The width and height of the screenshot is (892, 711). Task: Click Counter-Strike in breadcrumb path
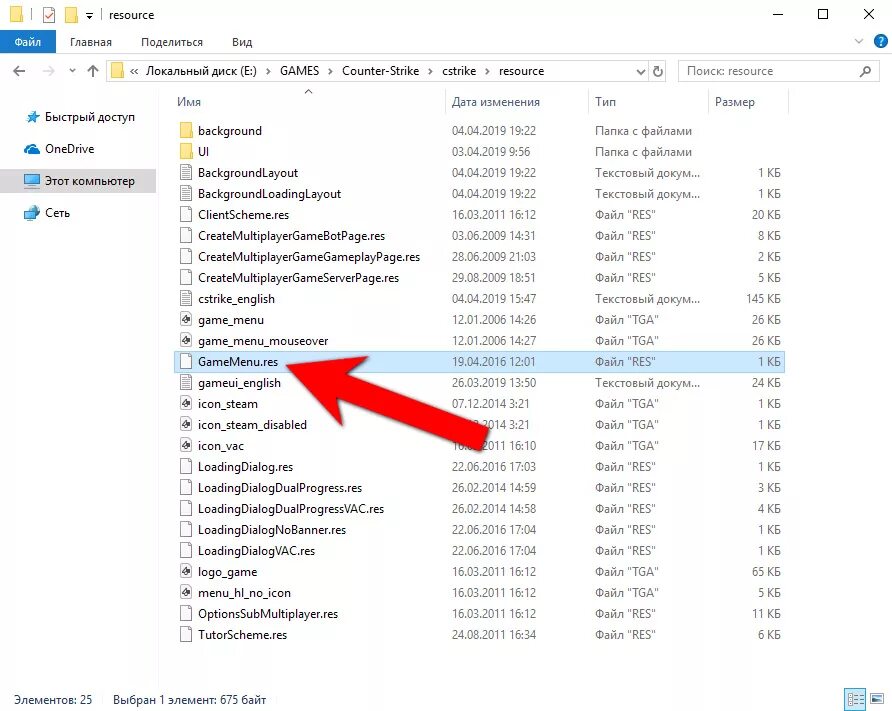click(x=380, y=71)
